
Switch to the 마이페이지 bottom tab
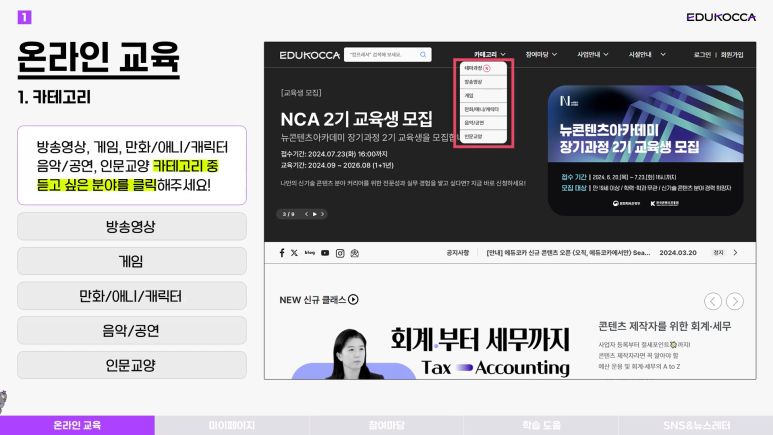[232, 425]
